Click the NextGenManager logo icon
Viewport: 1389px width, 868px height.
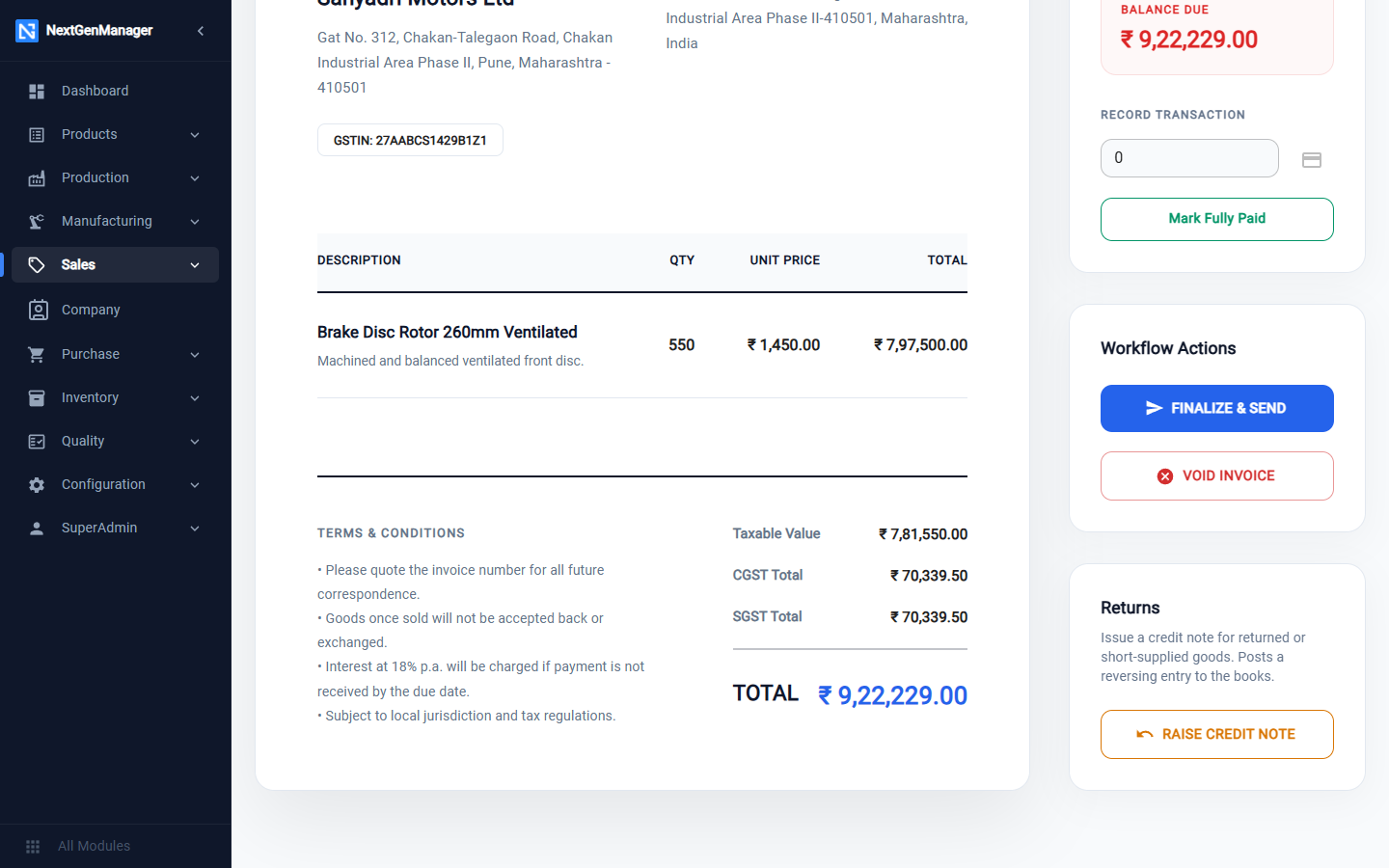click(x=27, y=31)
